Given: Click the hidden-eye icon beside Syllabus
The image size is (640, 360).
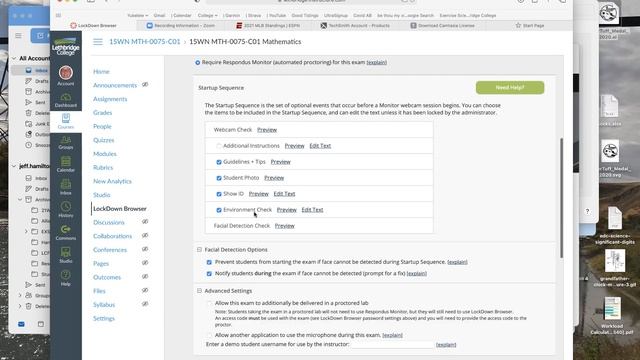Looking at the screenshot, I should (x=145, y=304).
